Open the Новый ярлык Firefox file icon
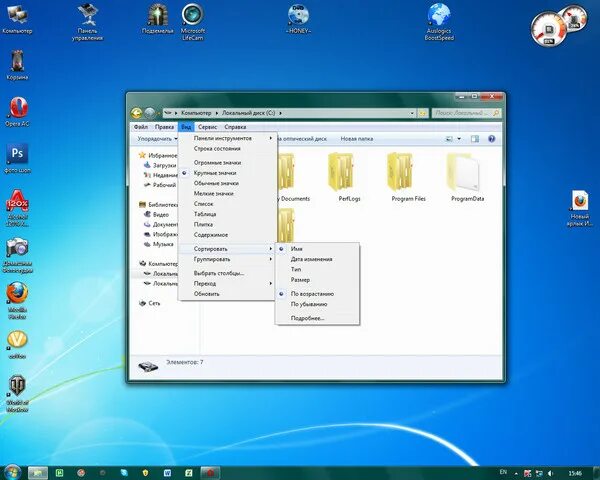Screen dimensions: 600x480 click(x=580, y=209)
